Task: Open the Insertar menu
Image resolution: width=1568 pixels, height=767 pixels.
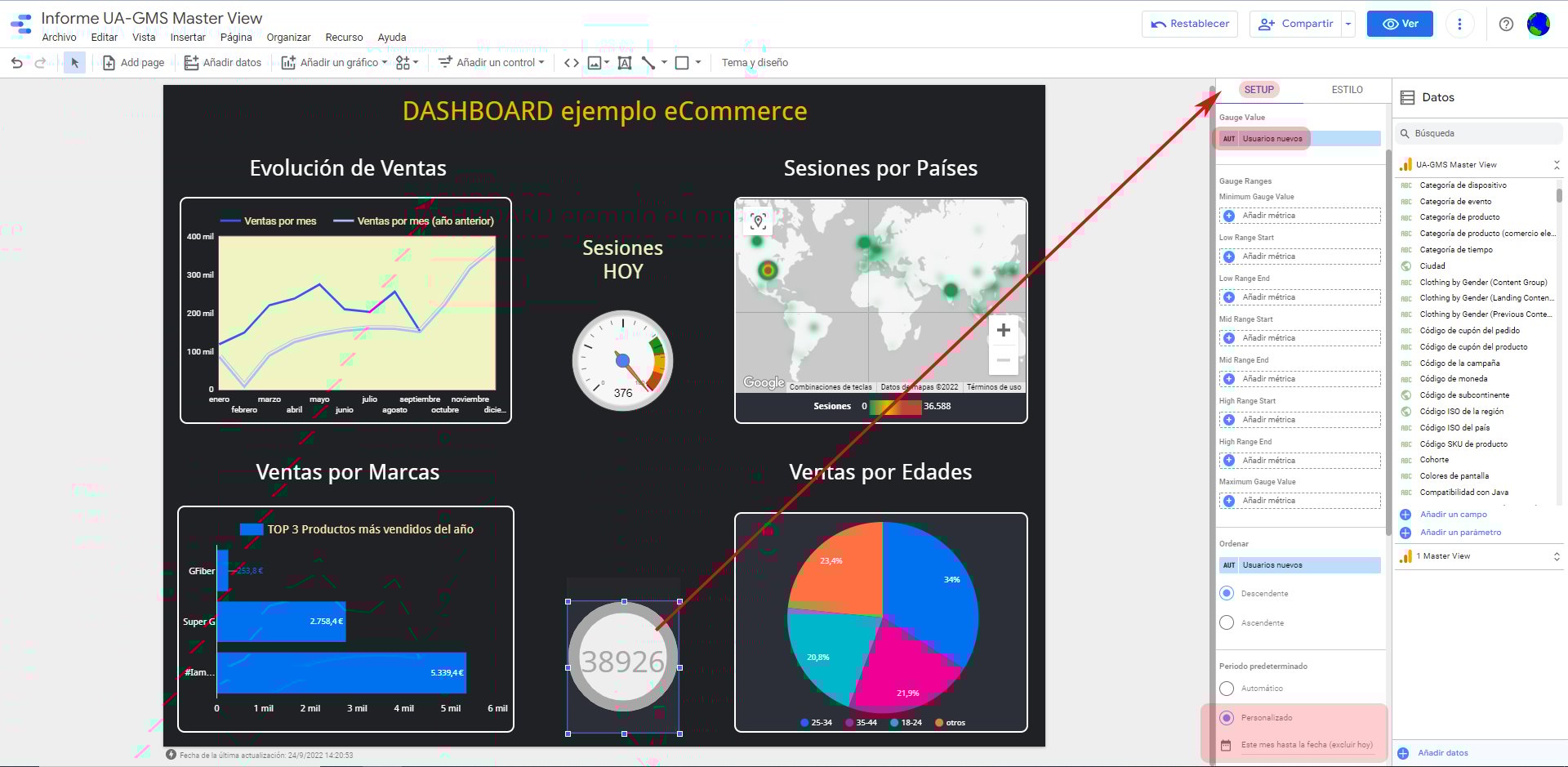Action: coord(188,38)
